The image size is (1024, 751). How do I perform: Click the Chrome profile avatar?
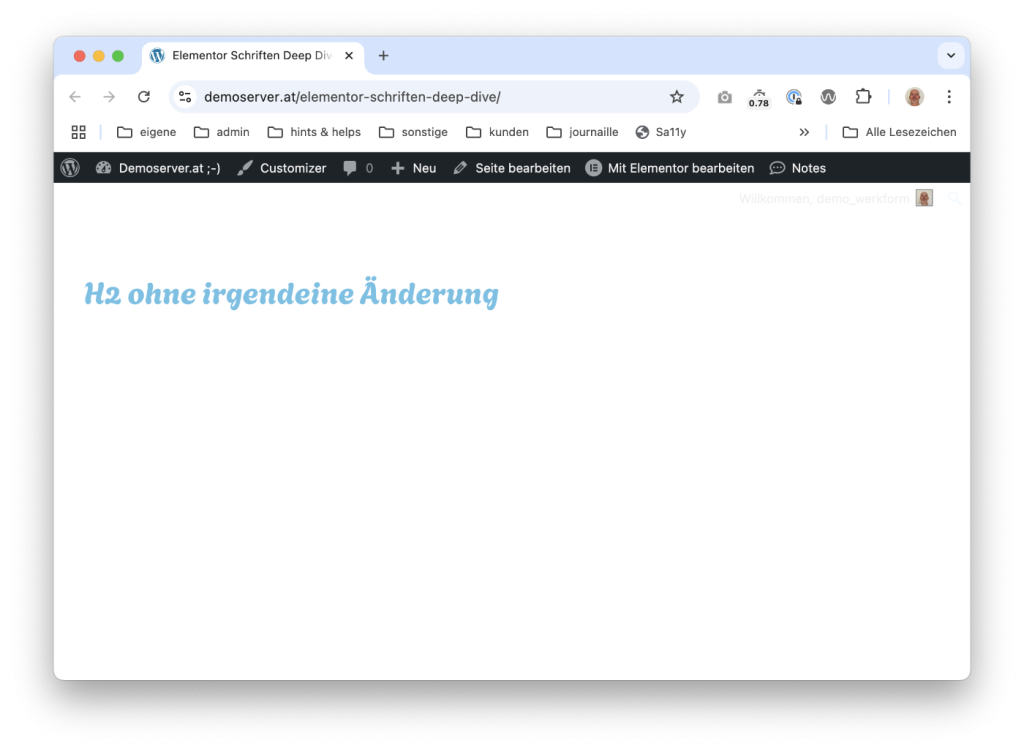[914, 97]
